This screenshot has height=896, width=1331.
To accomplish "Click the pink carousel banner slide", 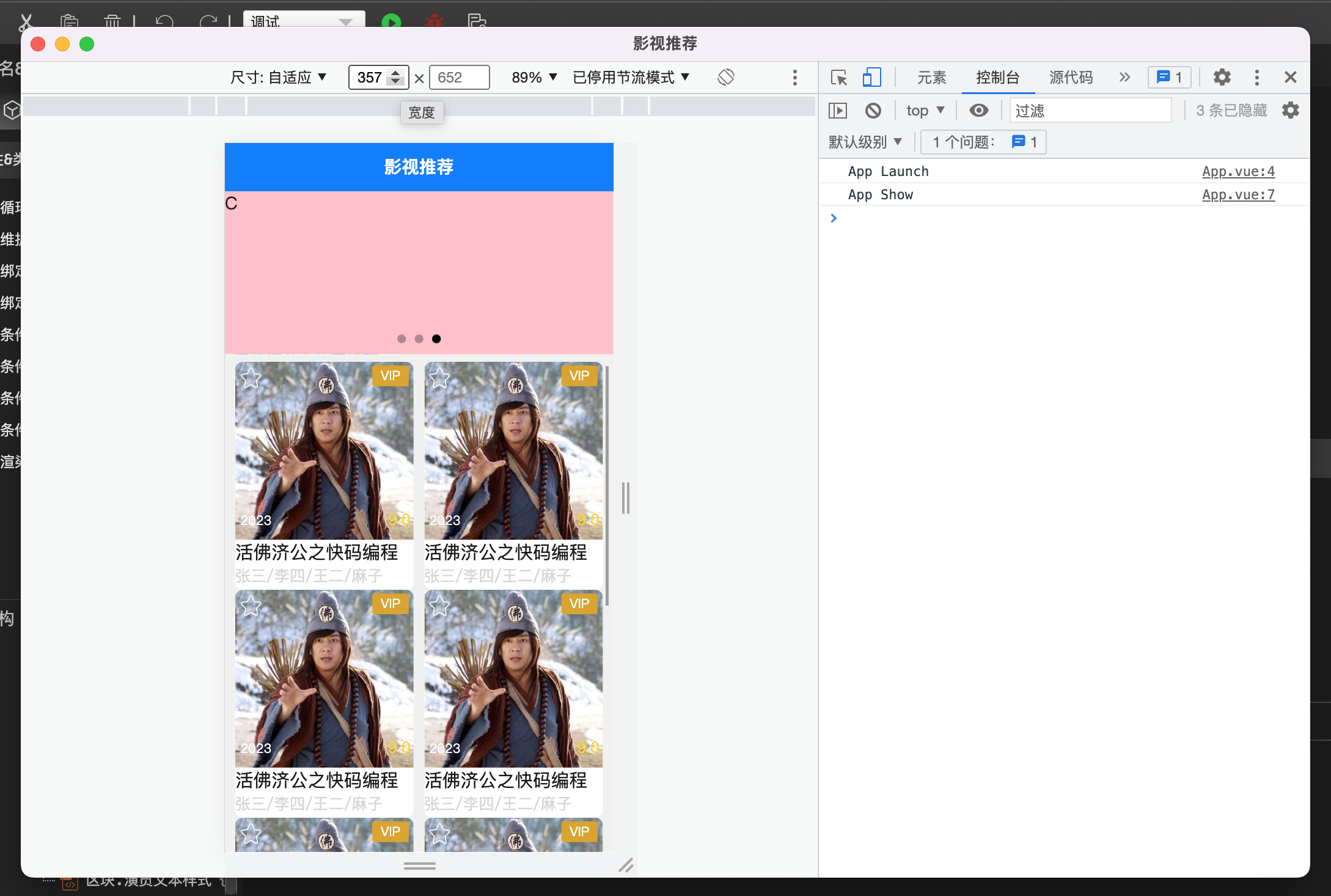I will click(419, 273).
